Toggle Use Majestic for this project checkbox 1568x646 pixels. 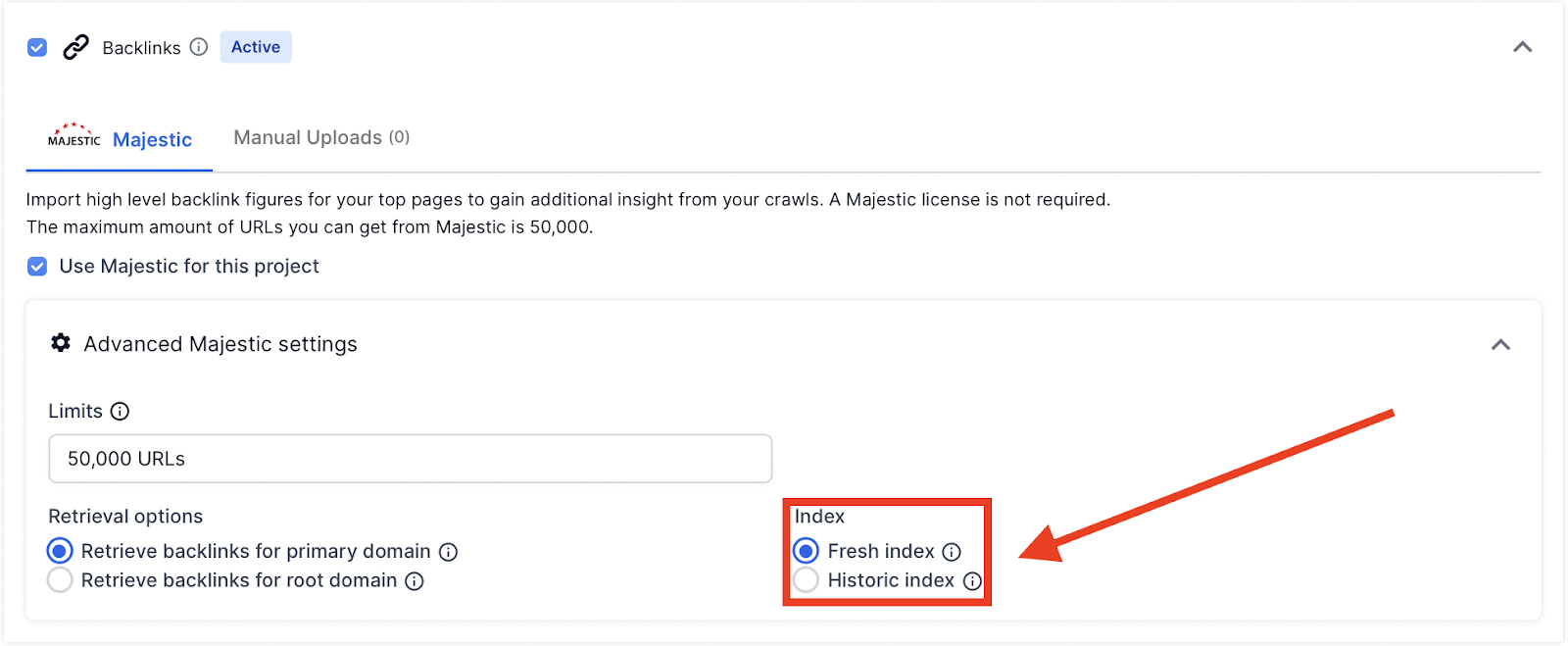pyautogui.click(x=37, y=267)
